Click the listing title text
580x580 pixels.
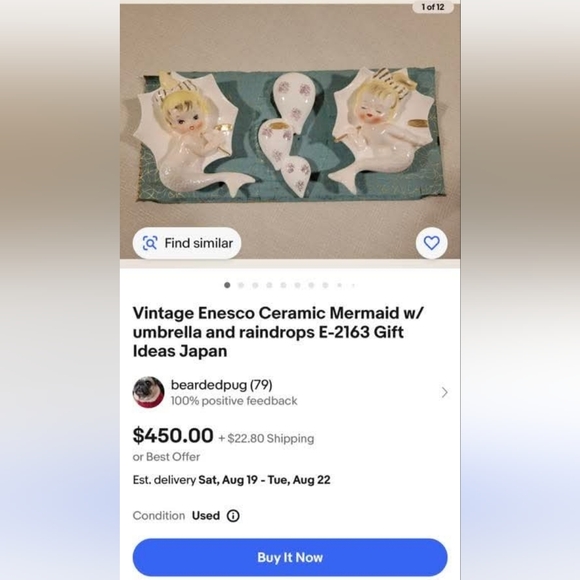(x=278, y=332)
